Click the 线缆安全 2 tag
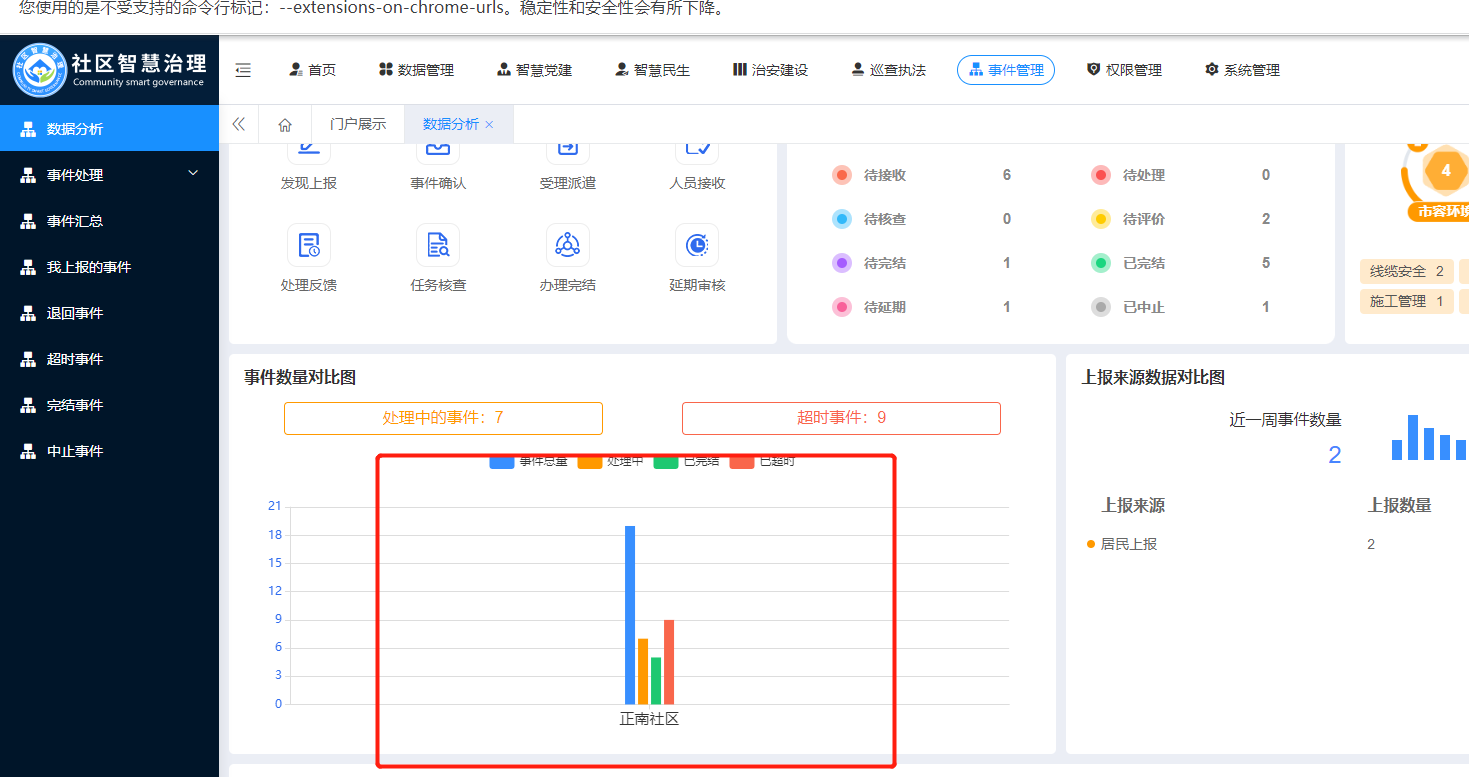This screenshot has height=777, width=1469. [1406, 271]
